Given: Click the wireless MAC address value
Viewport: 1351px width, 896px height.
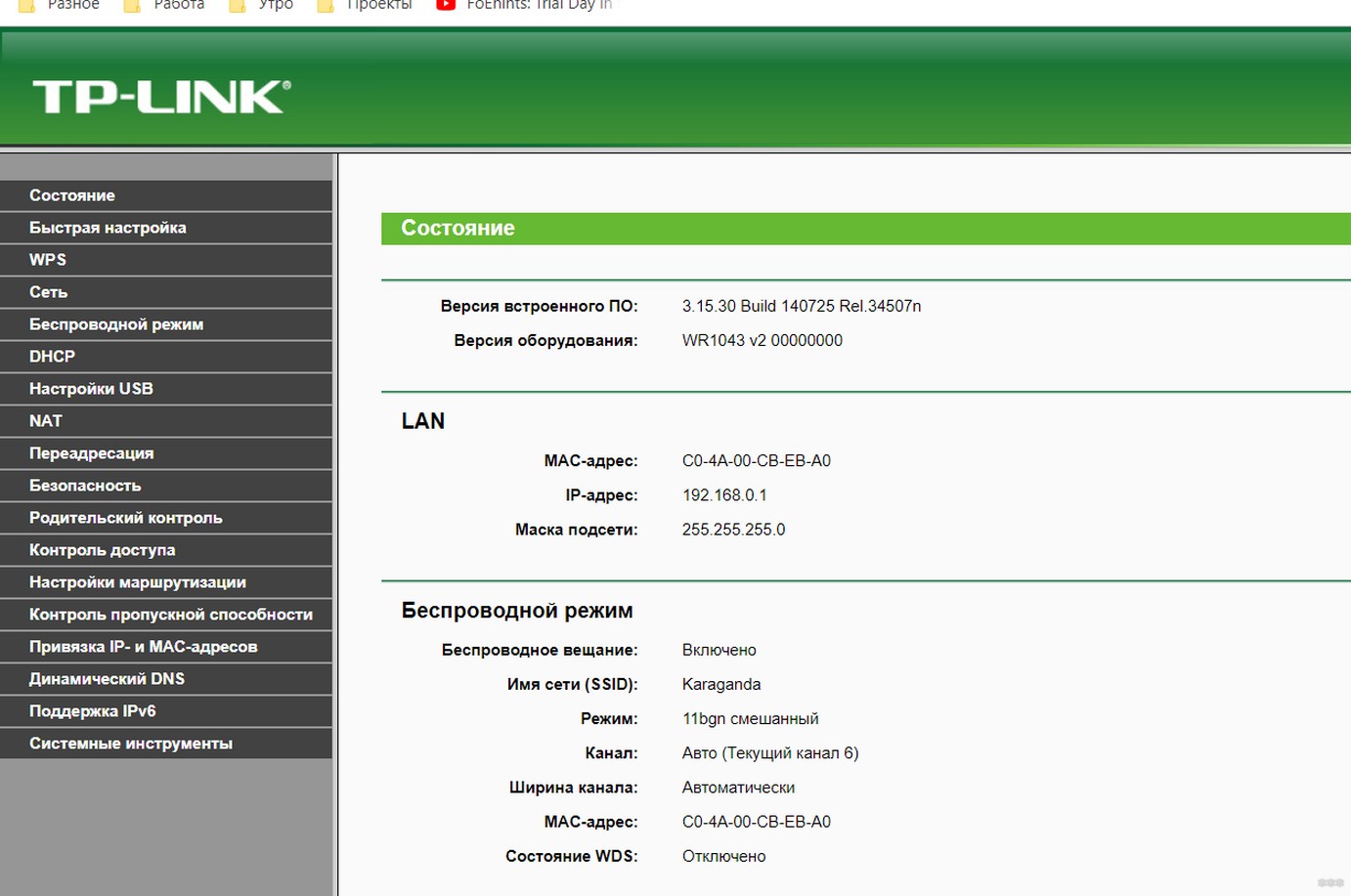Looking at the screenshot, I should pyautogui.click(x=757, y=822).
